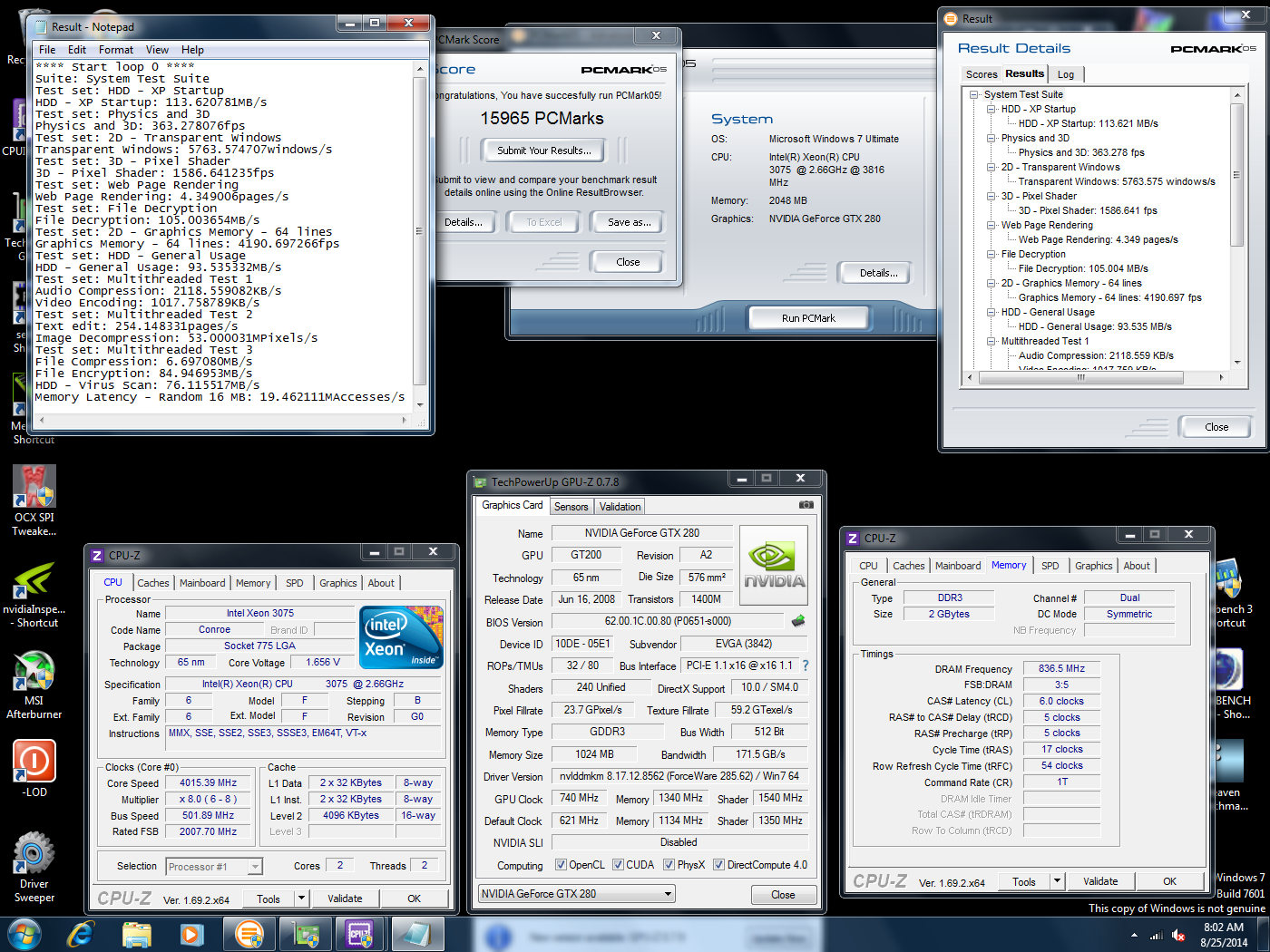Click the PCMark Result window orange icon
Viewport: 1270px width, 952px height.
point(951,18)
